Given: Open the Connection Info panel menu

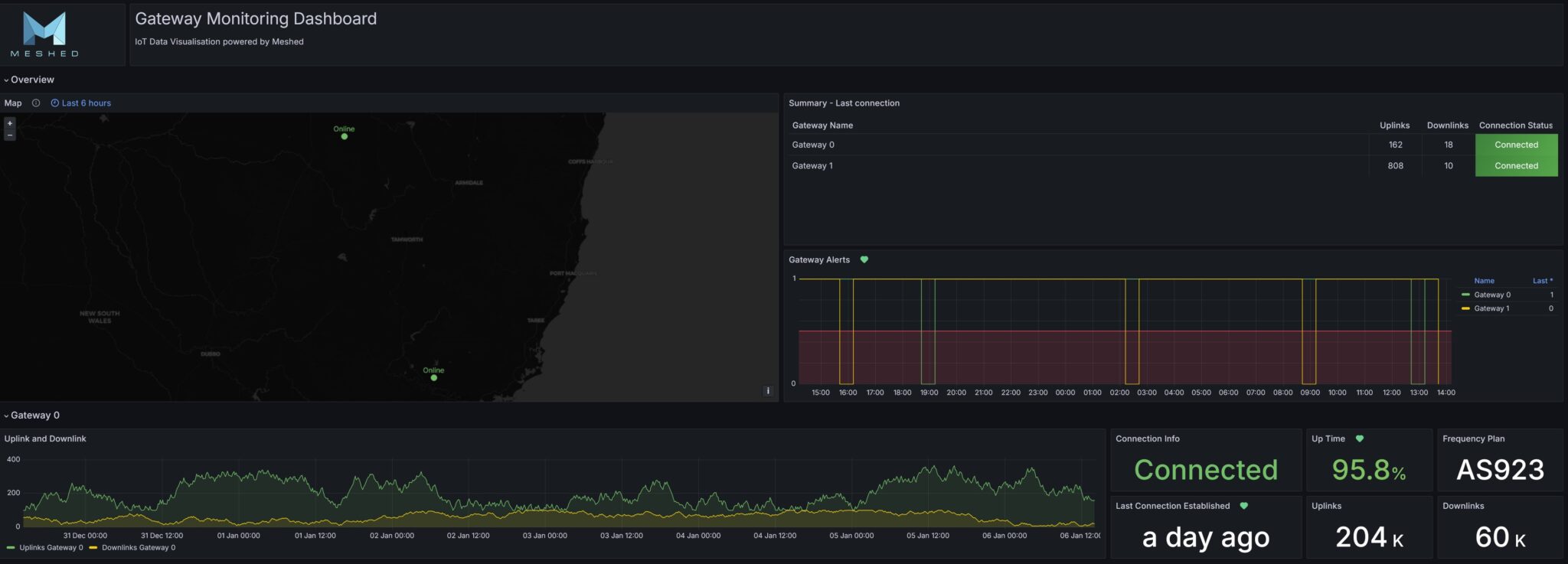Looking at the screenshot, I should click(x=1147, y=439).
